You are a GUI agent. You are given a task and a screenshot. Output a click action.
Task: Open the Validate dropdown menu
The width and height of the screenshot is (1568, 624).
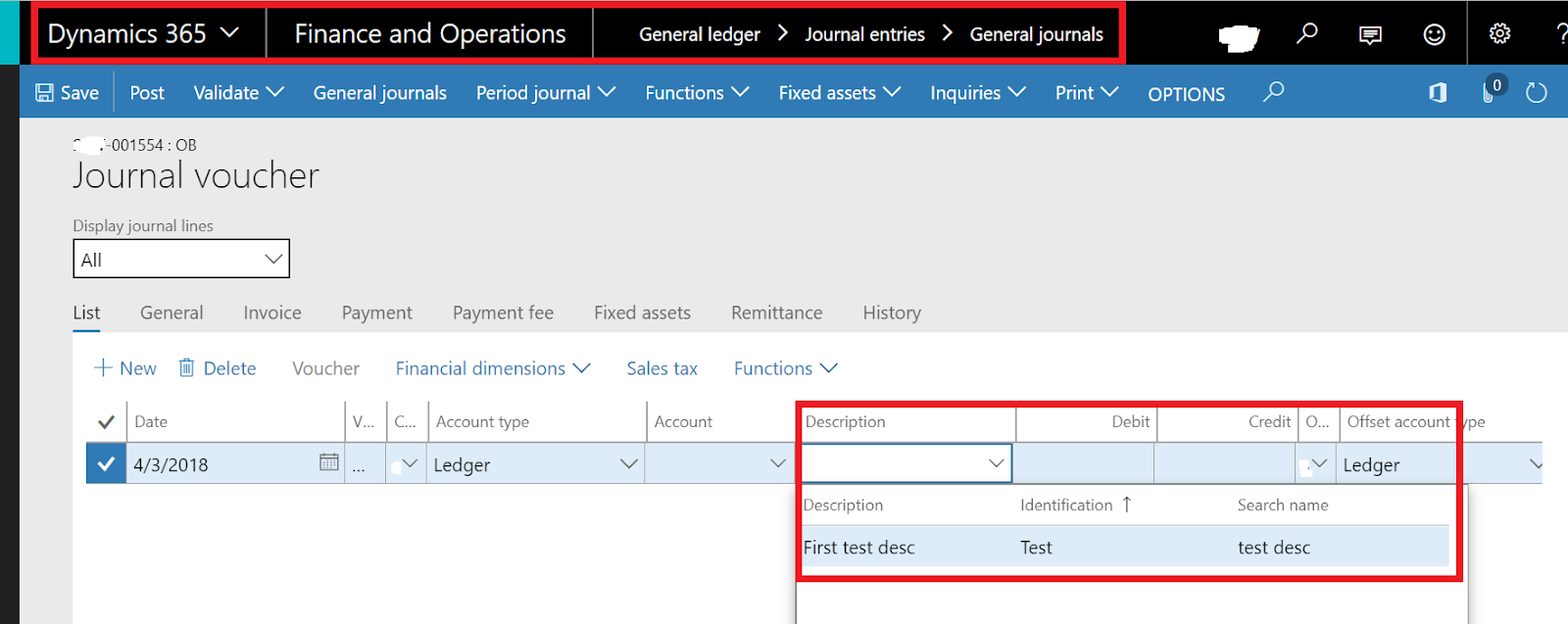coord(238,93)
